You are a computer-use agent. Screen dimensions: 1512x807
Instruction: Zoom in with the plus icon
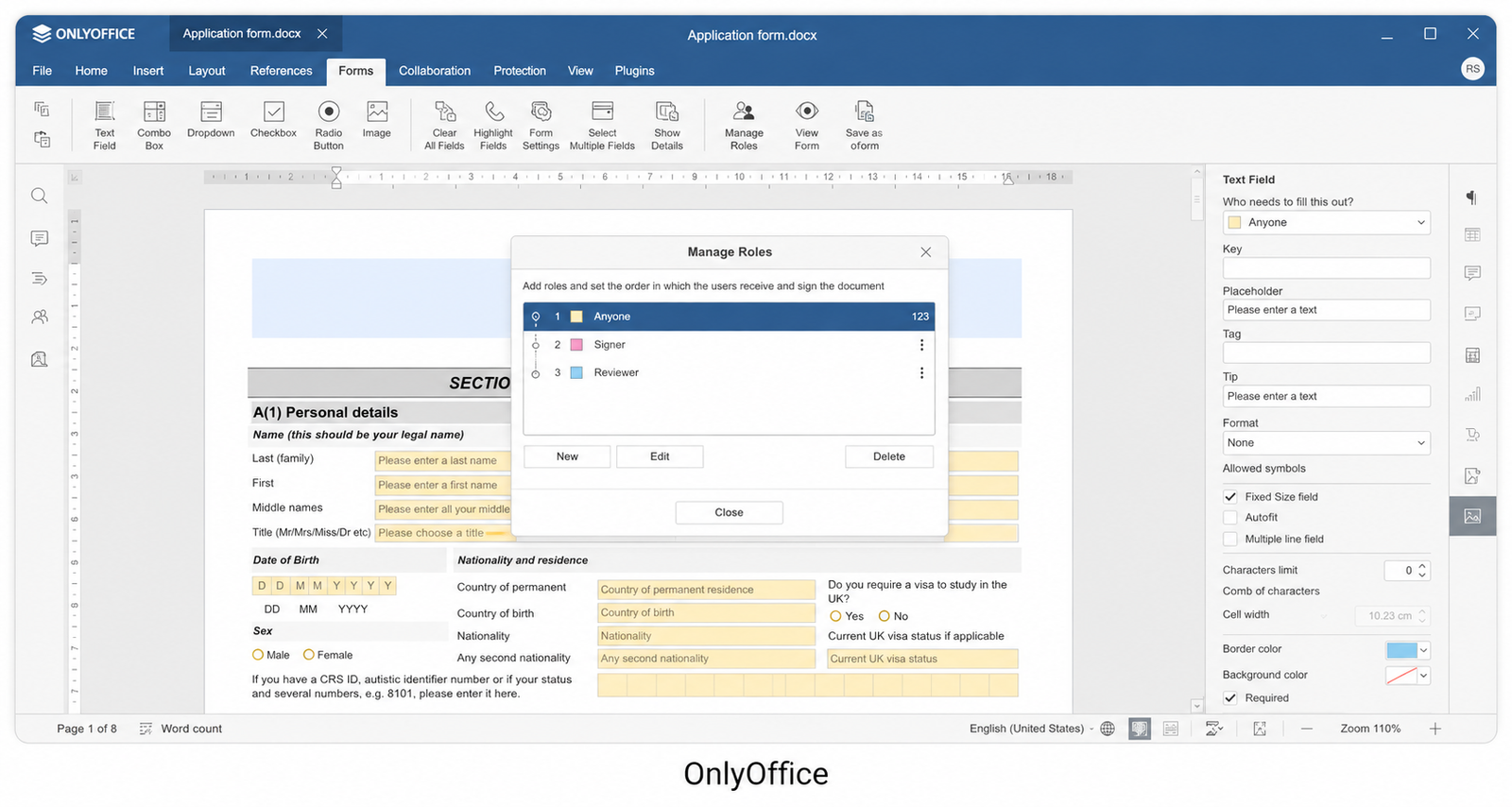click(x=1435, y=729)
